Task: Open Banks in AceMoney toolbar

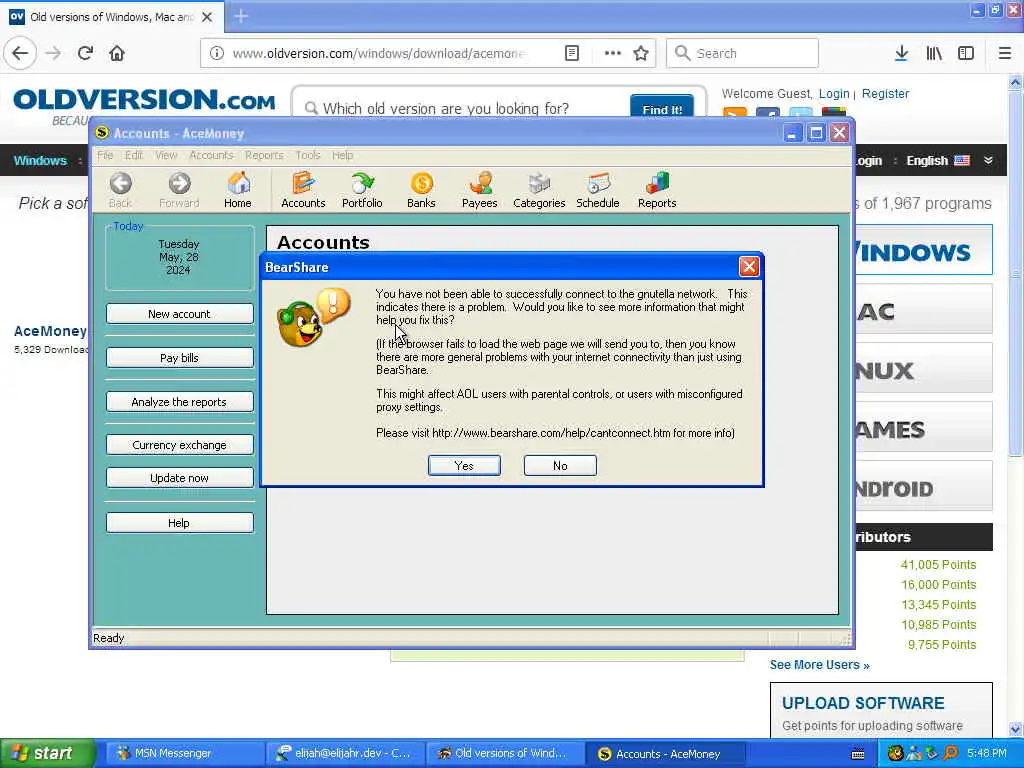Action: click(421, 190)
